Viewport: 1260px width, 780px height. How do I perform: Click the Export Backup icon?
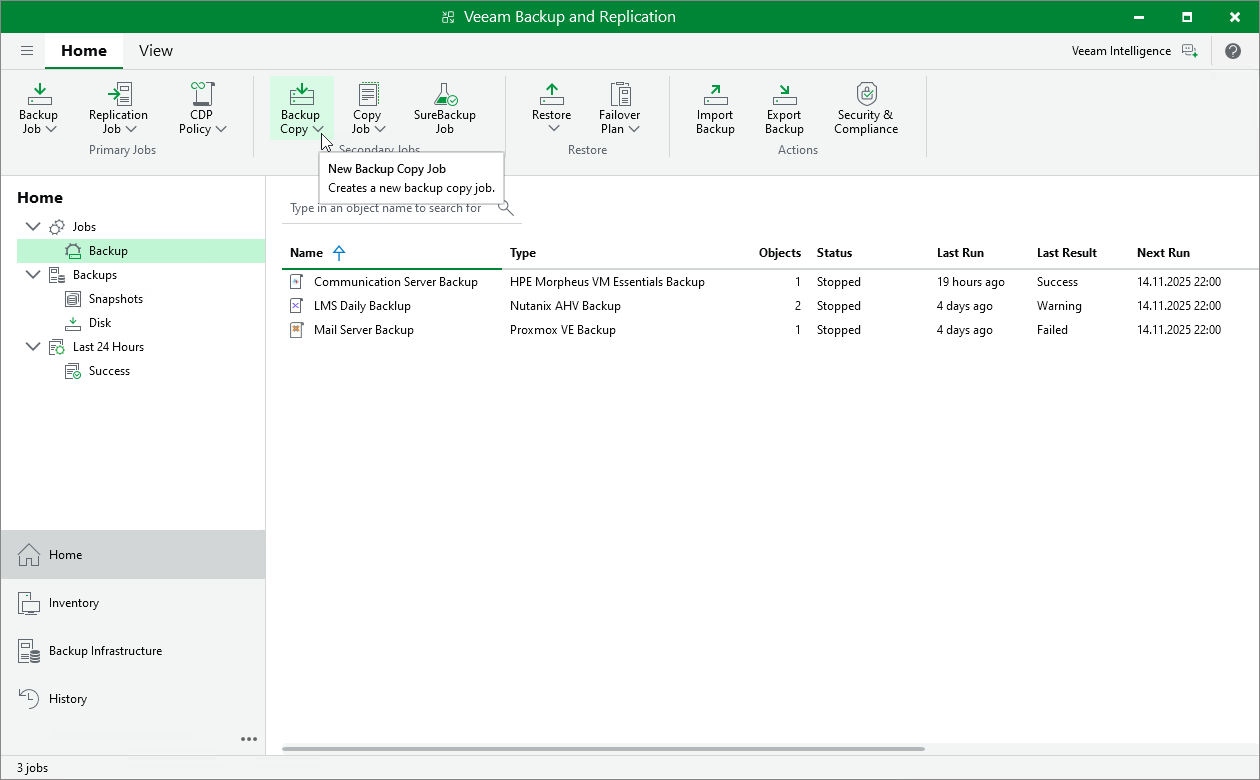point(784,94)
